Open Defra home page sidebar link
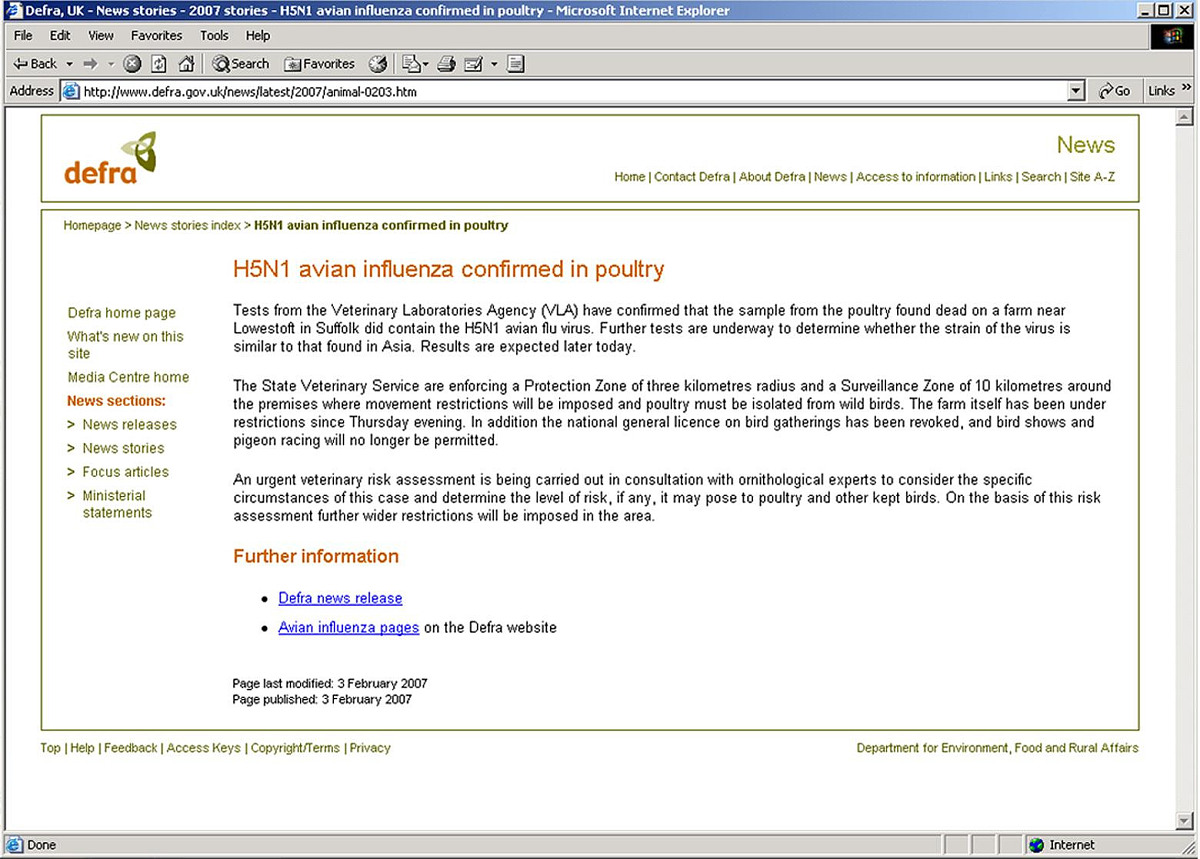The image size is (1200, 859). [121, 313]
